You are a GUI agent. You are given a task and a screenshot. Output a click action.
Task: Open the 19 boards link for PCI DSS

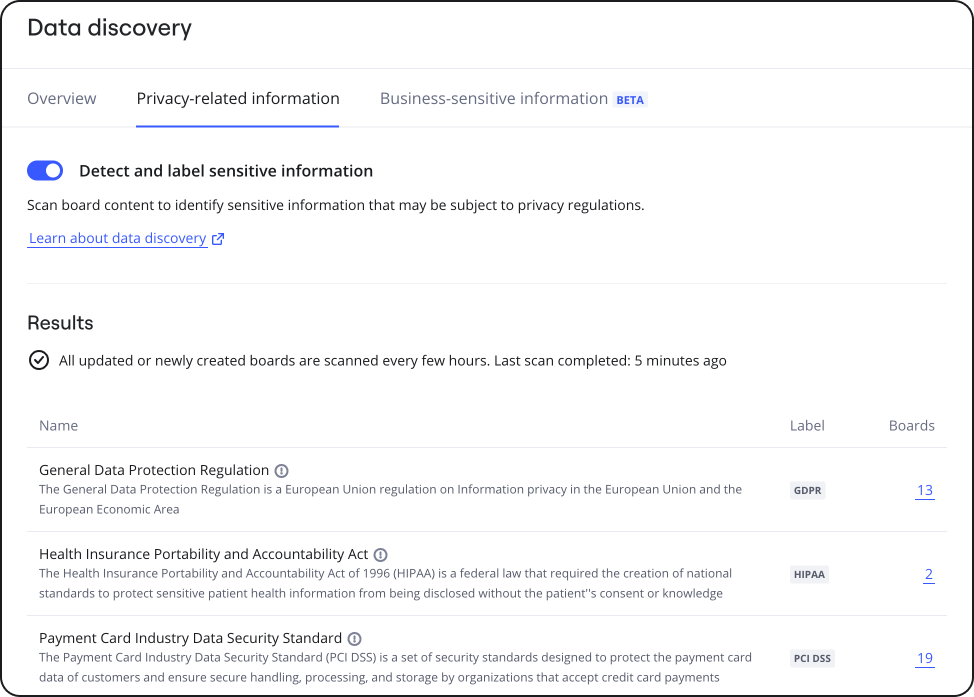point(924,658)
